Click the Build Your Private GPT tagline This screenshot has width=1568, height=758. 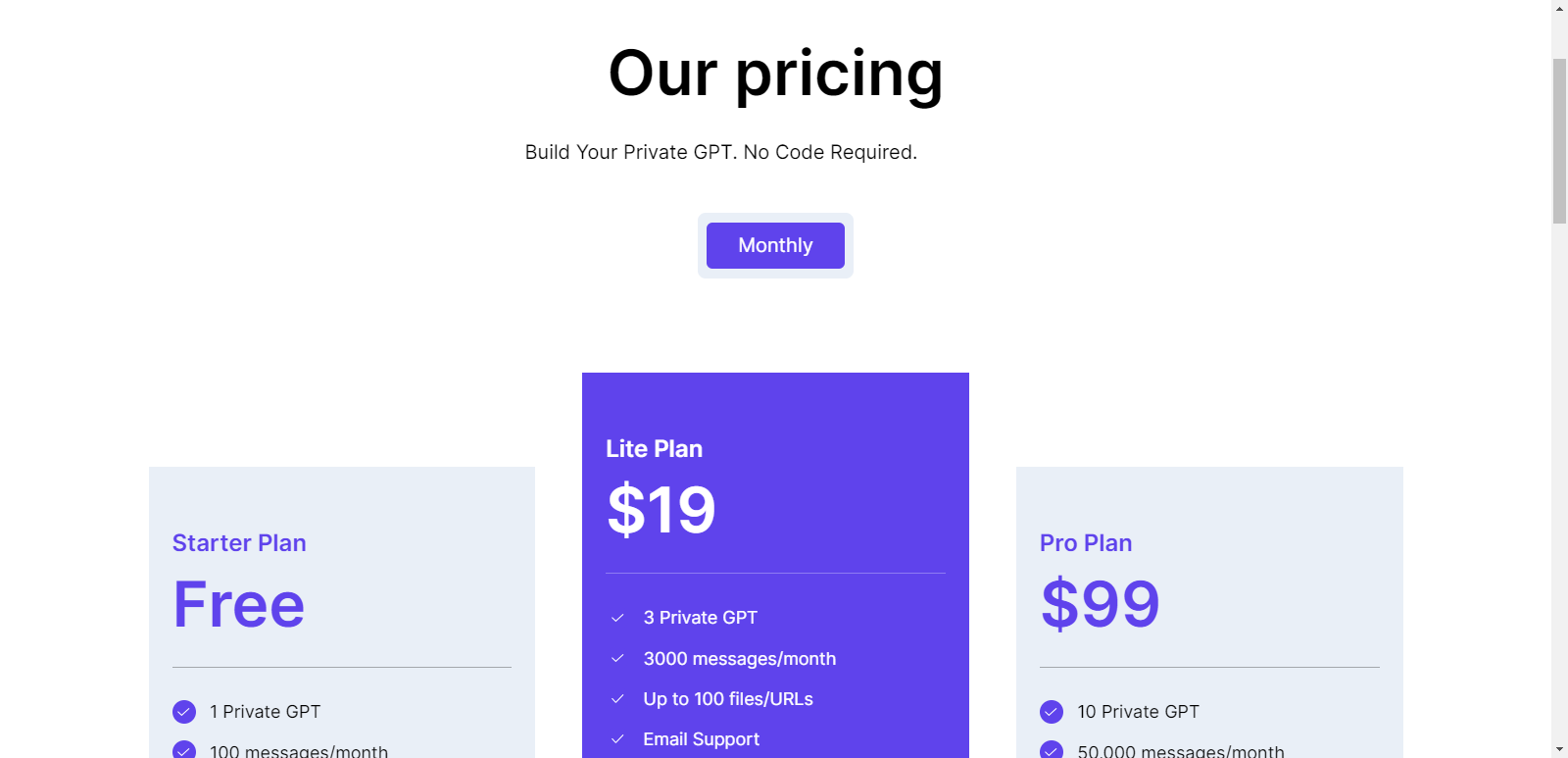click(721, 152)
